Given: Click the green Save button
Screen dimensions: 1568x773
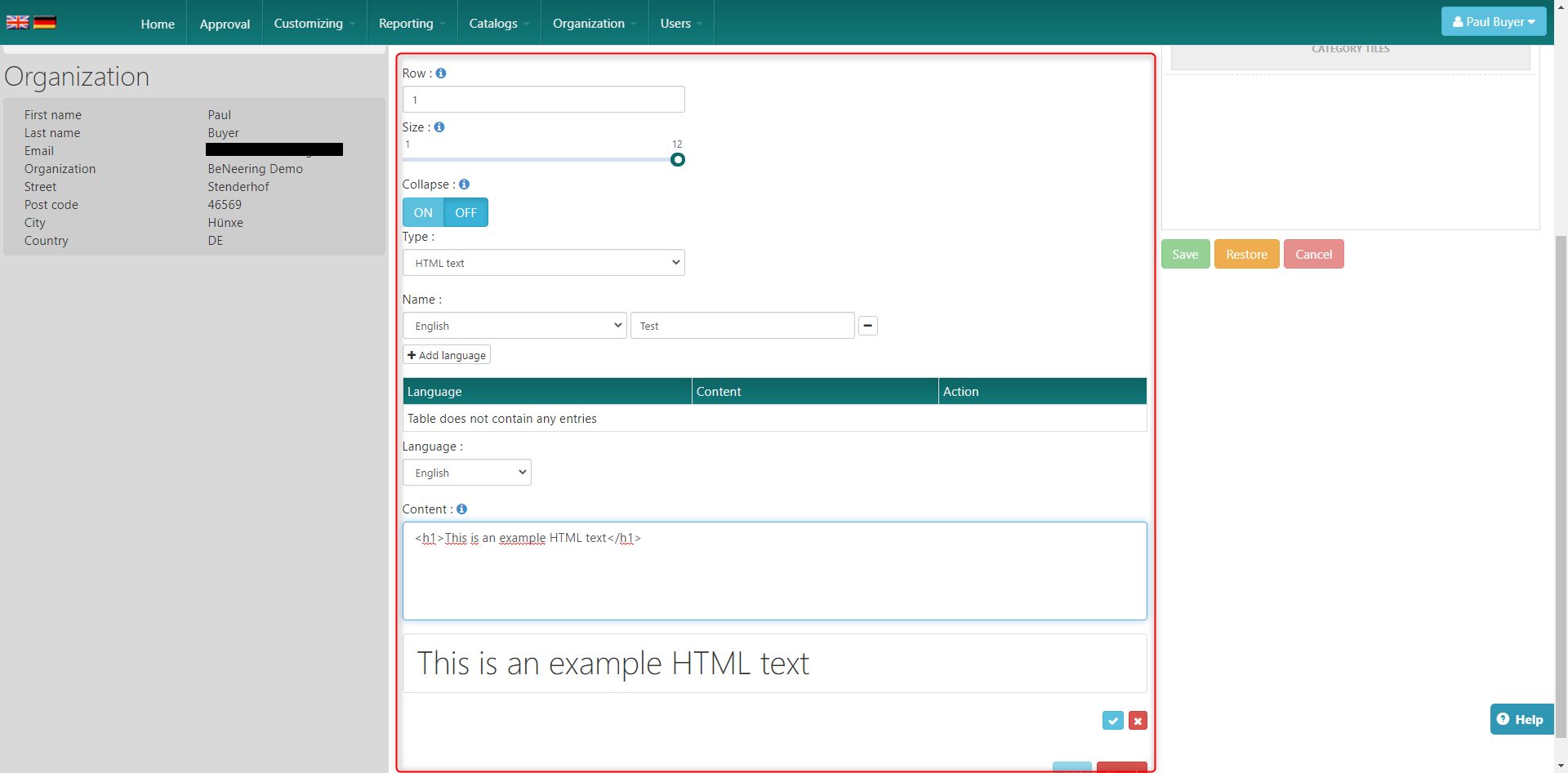Looking at the screenshot, I should (x=1185, y=255).
